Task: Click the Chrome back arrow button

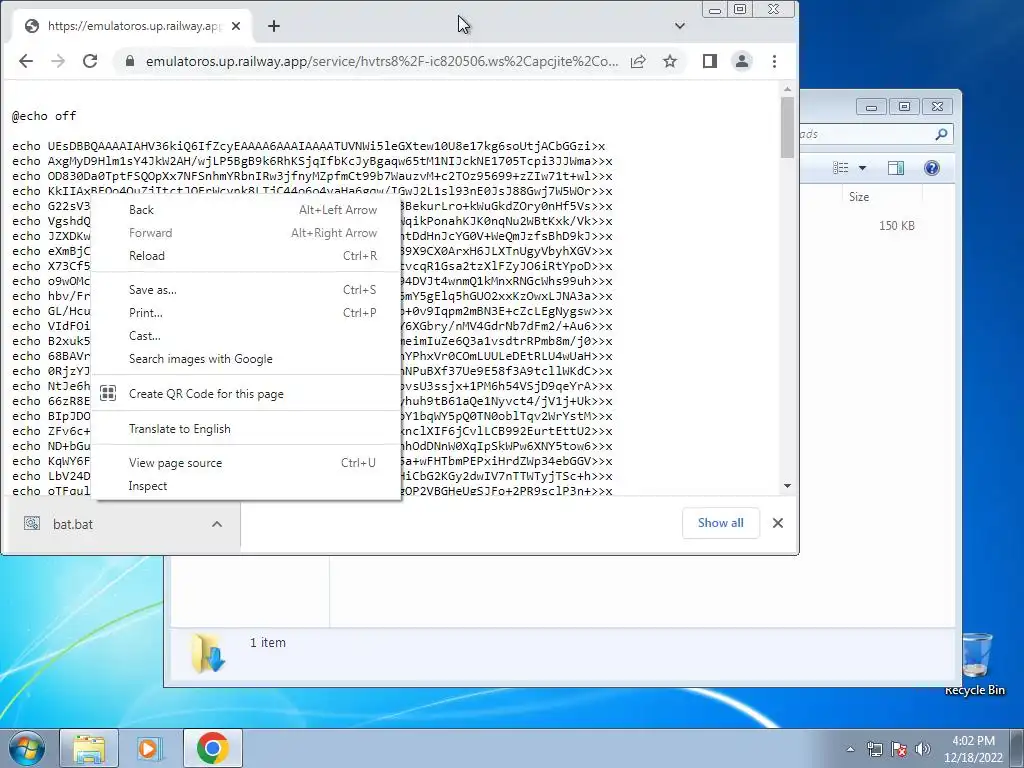Action: pyautogui.click(x=26, y=61)
